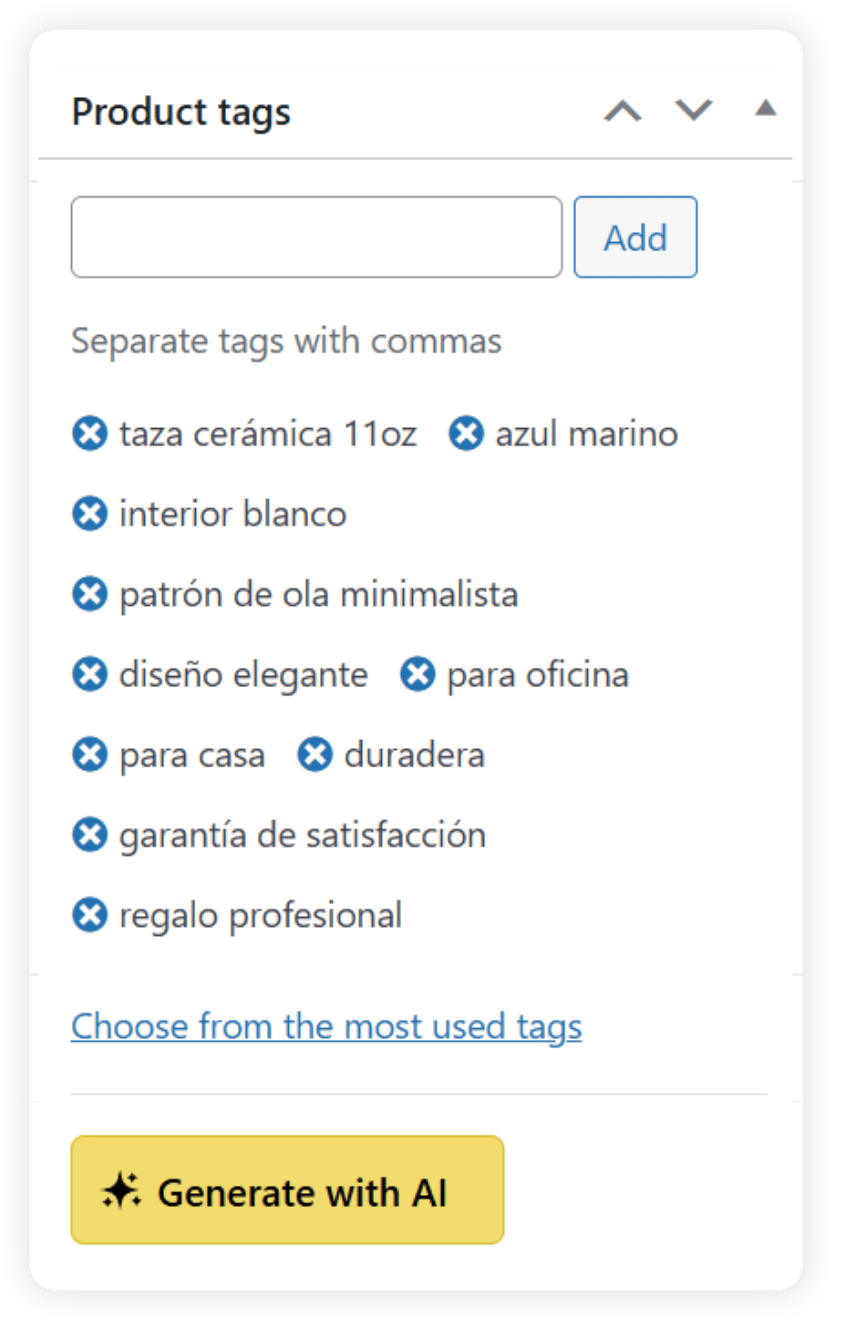The width and height of the screenshot is (841, 1327).
Task: Move the Product tags panel up
Action: 623,111
